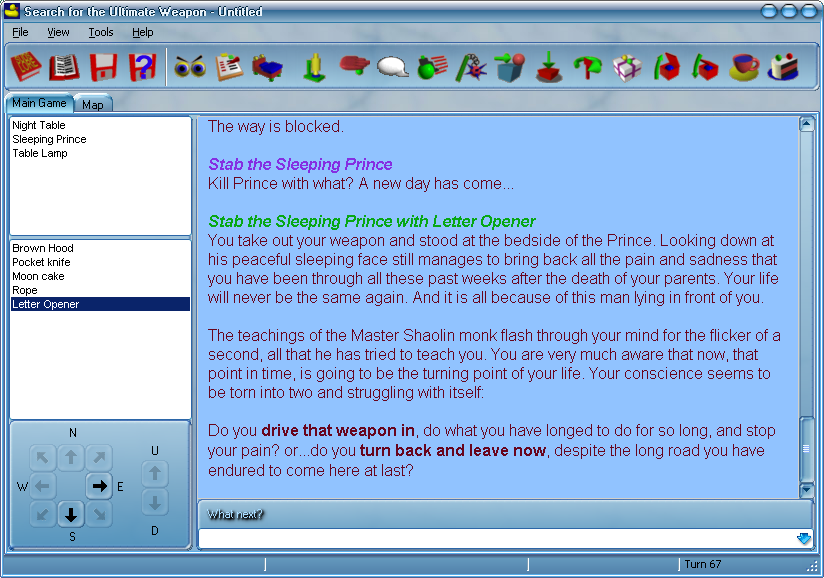Open the Tools menu
This screenshot has height=578, width=824.
pos(101,32)
